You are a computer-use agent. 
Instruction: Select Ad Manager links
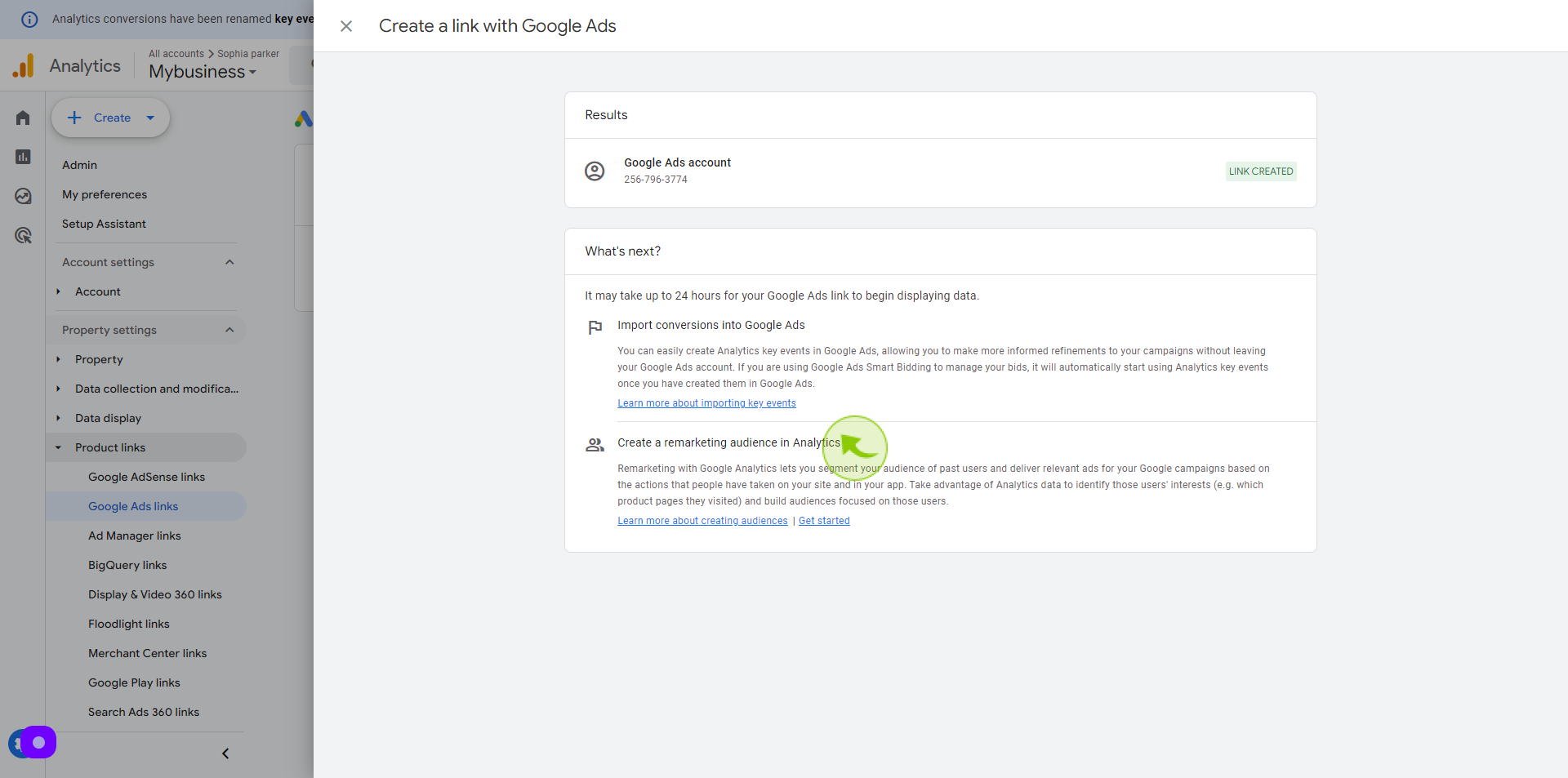pos(135,536)
